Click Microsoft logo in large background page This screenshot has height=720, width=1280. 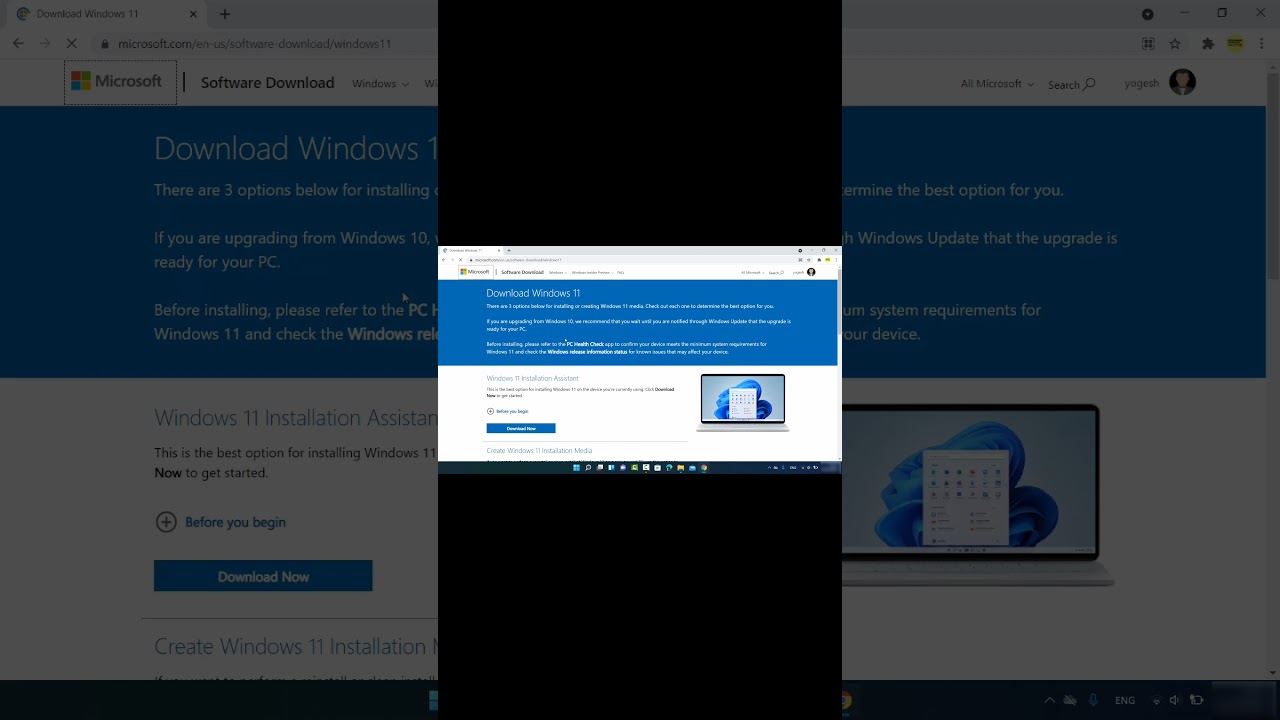[x=120, y=82]
